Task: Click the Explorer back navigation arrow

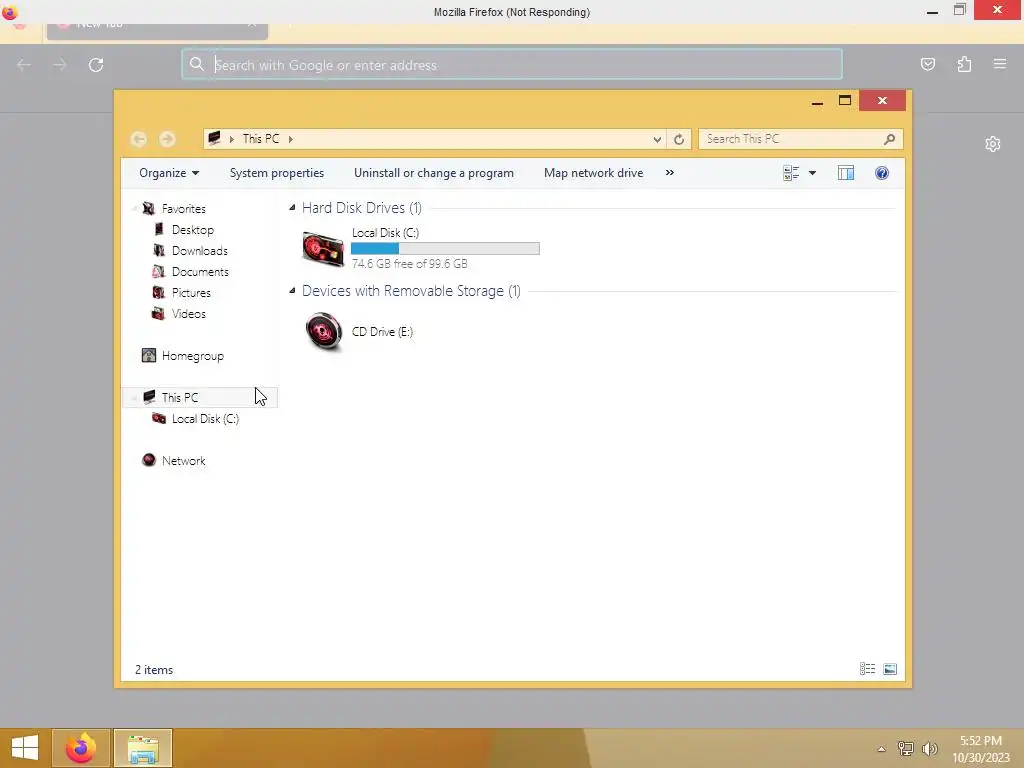Action: pyautogui.click(x=138, y=139)
